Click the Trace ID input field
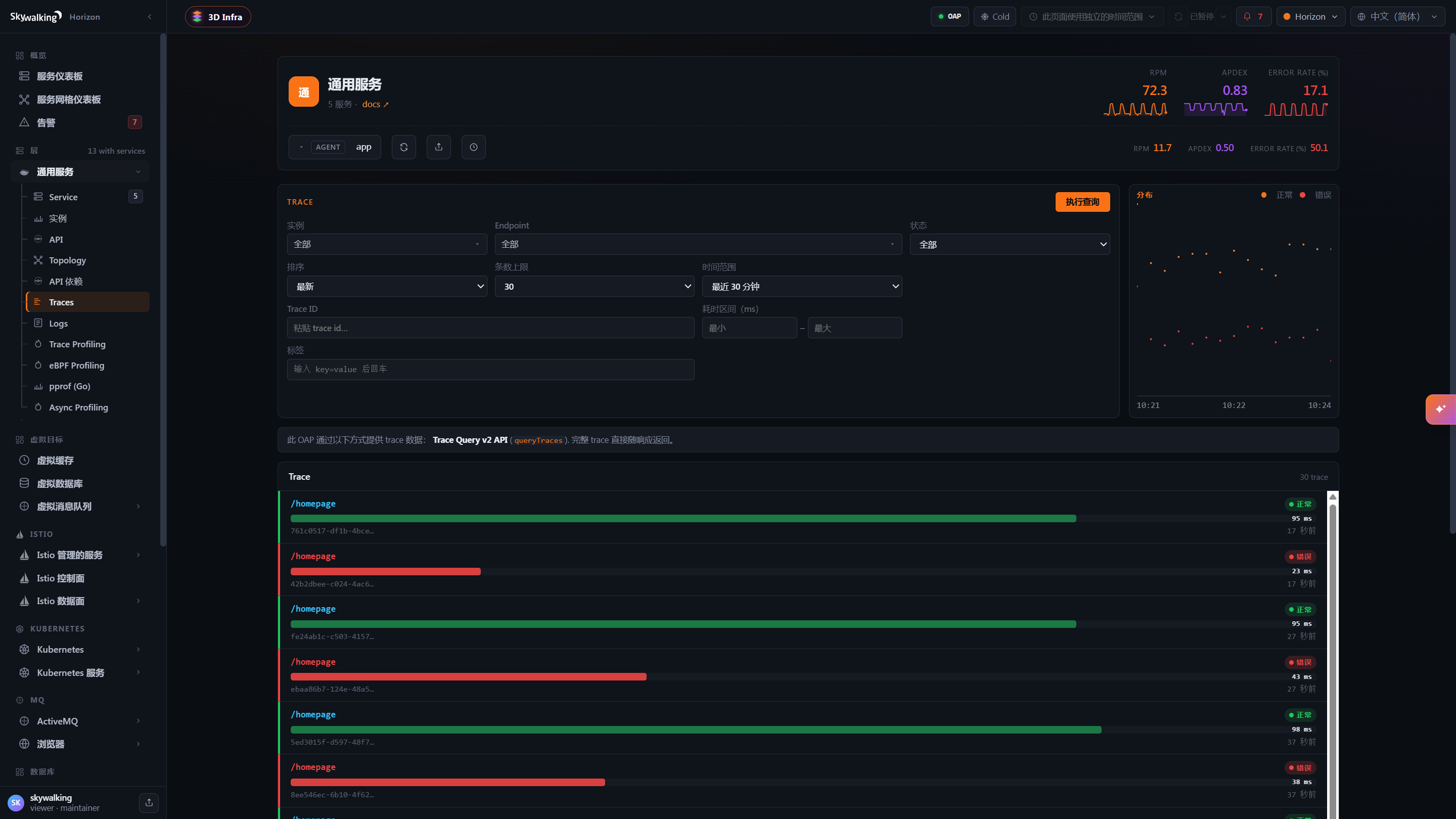This screenshot has width=1456, height=819. pyautogui.click(x=490, y=328)
